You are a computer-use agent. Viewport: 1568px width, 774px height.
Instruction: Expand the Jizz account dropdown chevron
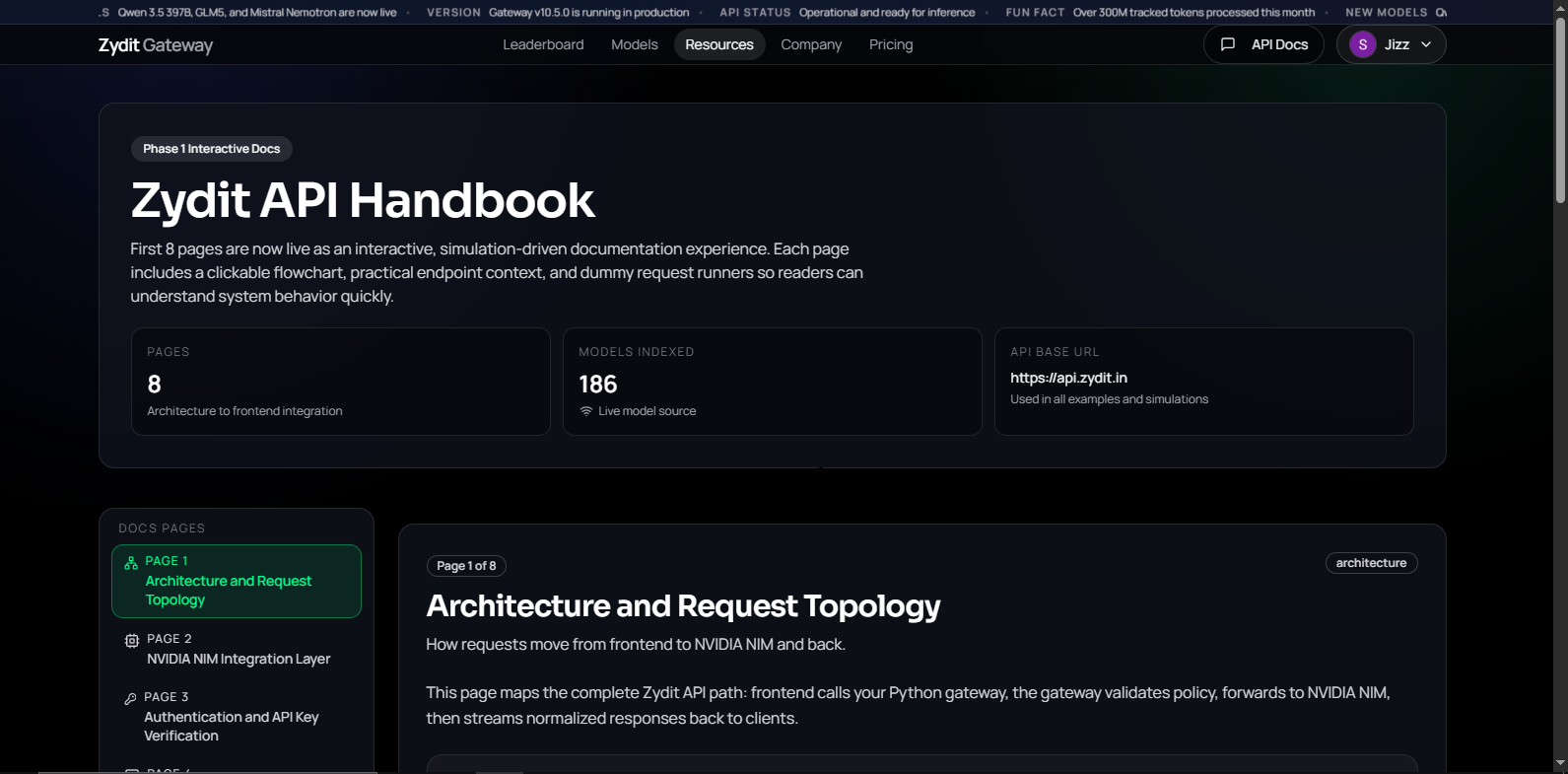pyautogui.click(x=1426, y=44)
